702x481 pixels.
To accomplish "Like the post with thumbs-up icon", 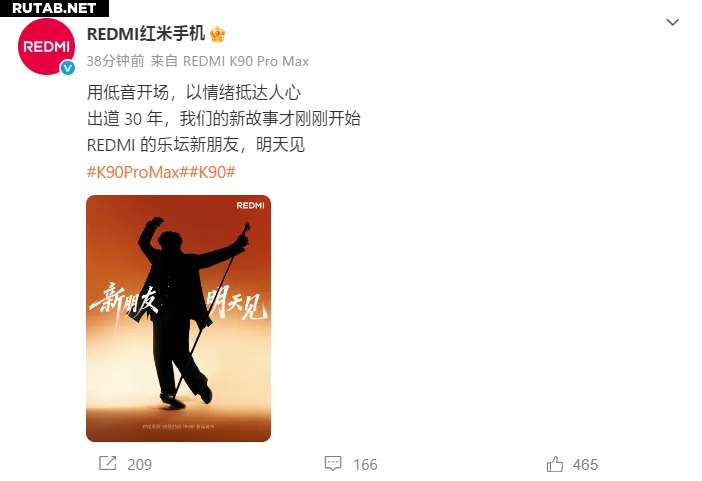I will [555, 464].
